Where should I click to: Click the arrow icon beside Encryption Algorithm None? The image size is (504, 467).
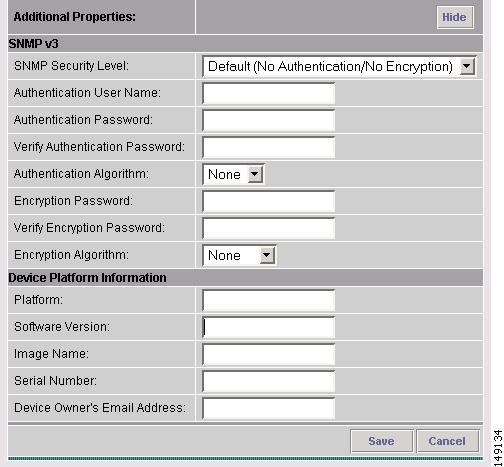coord(267,256)
